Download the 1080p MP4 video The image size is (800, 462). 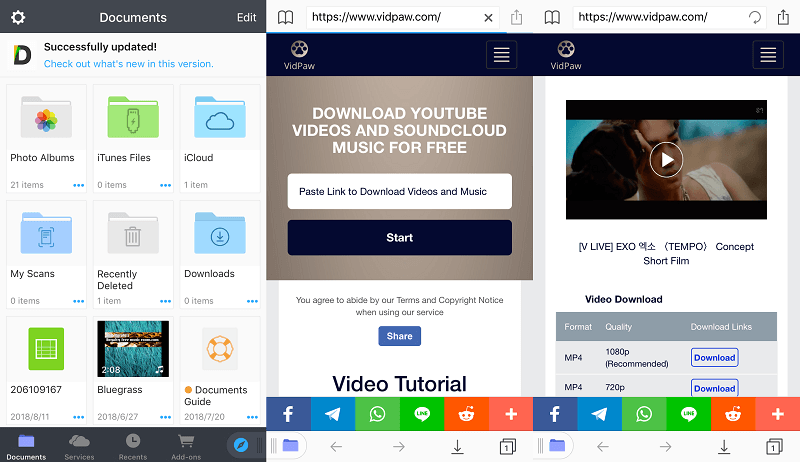point(714,357)
